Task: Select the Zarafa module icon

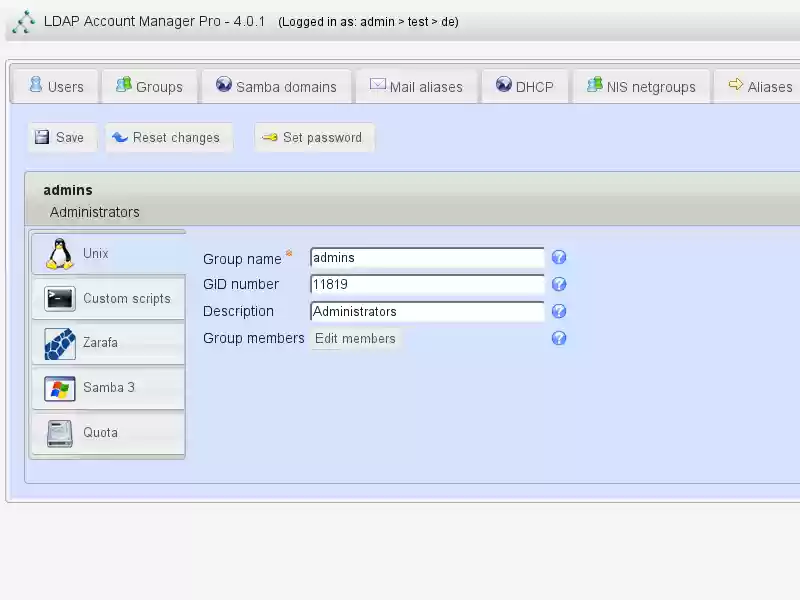Action: click(x=58, y=343)
